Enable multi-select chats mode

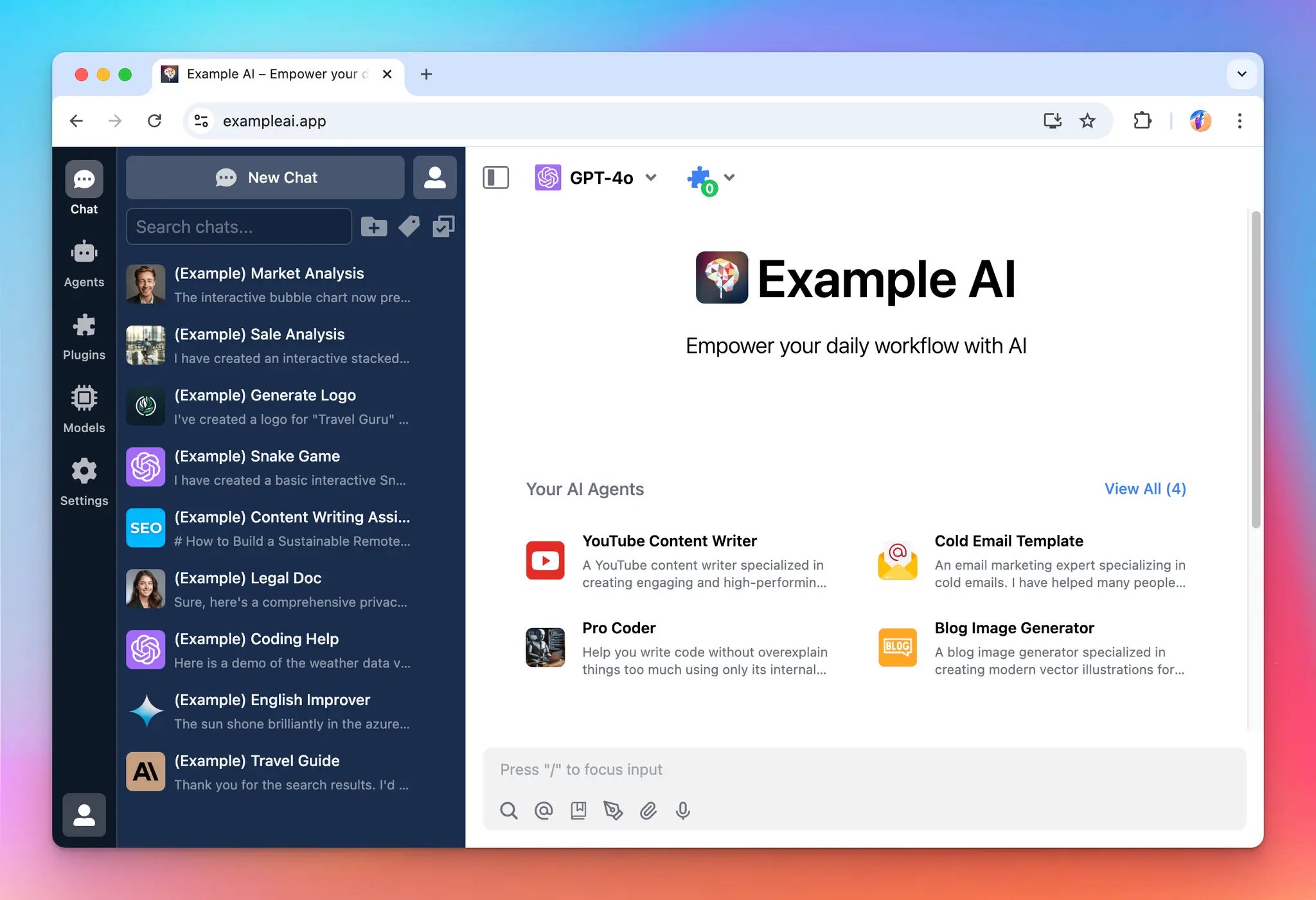[443, 226]
